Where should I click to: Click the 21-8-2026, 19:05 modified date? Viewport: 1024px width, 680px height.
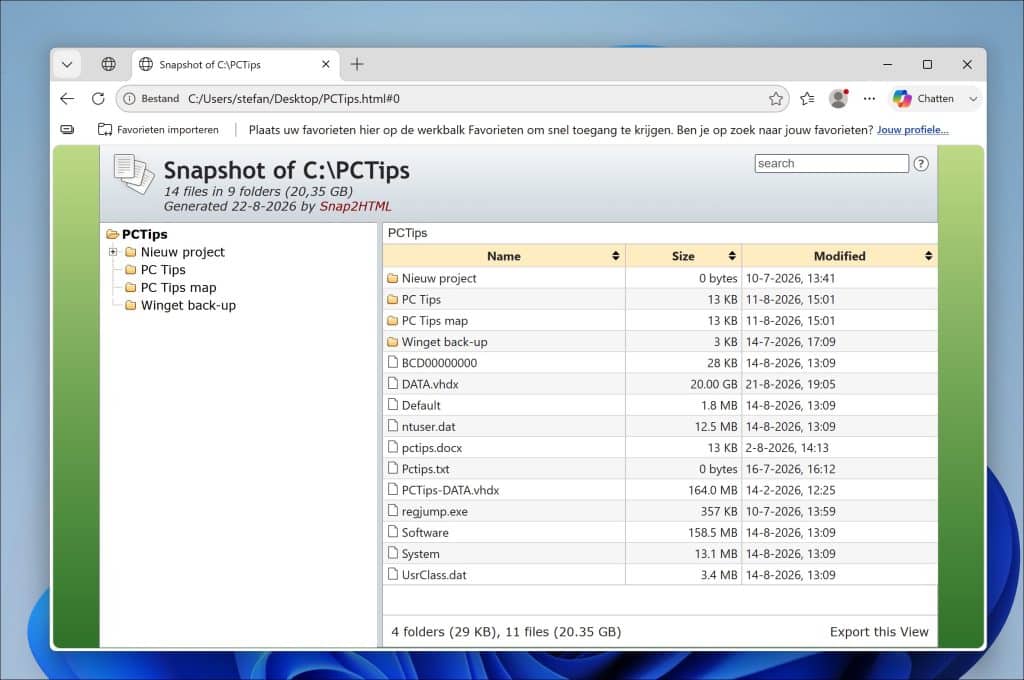tap(790, 384)
